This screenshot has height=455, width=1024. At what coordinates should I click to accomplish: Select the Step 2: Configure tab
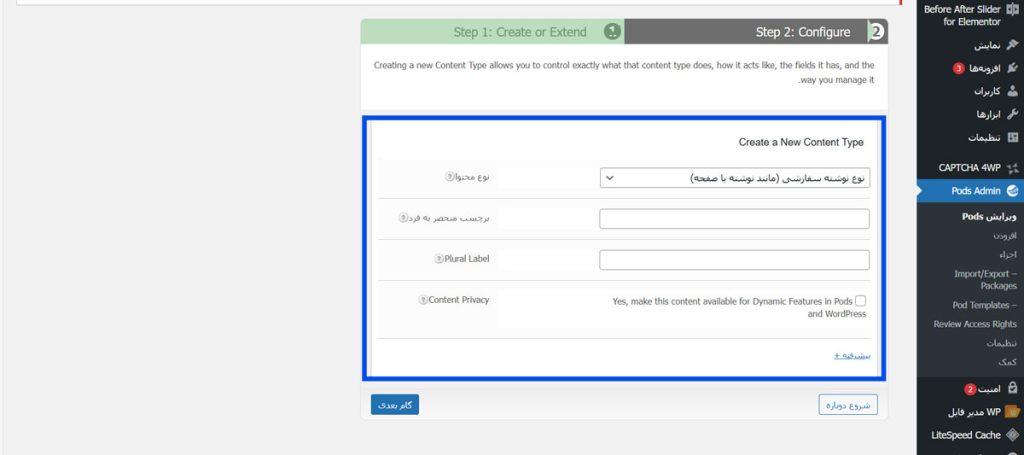click(803, 32)
